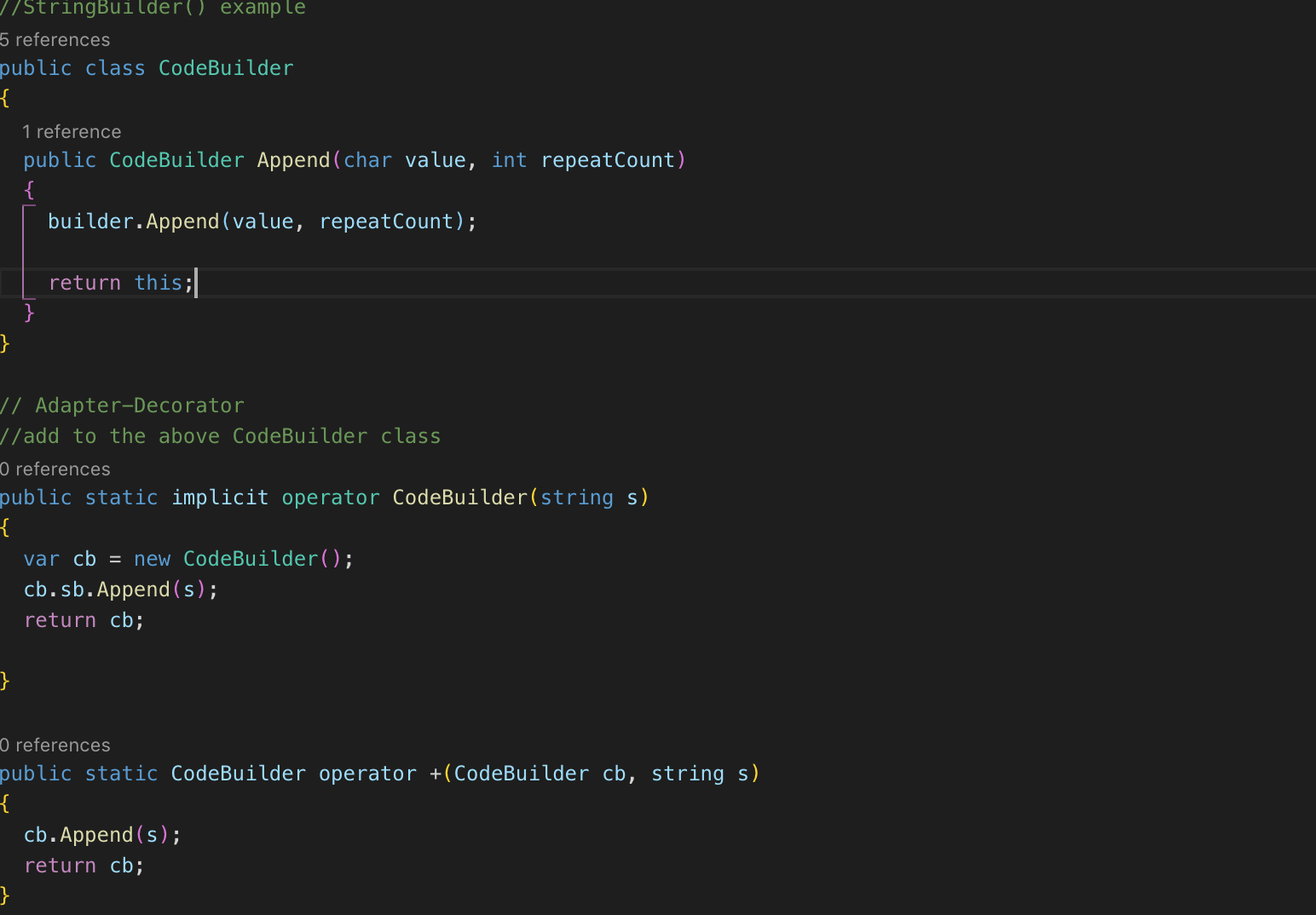Click the "implicit" keyword
This screenshot has width=1316, height=915.
tap(220, 498)
